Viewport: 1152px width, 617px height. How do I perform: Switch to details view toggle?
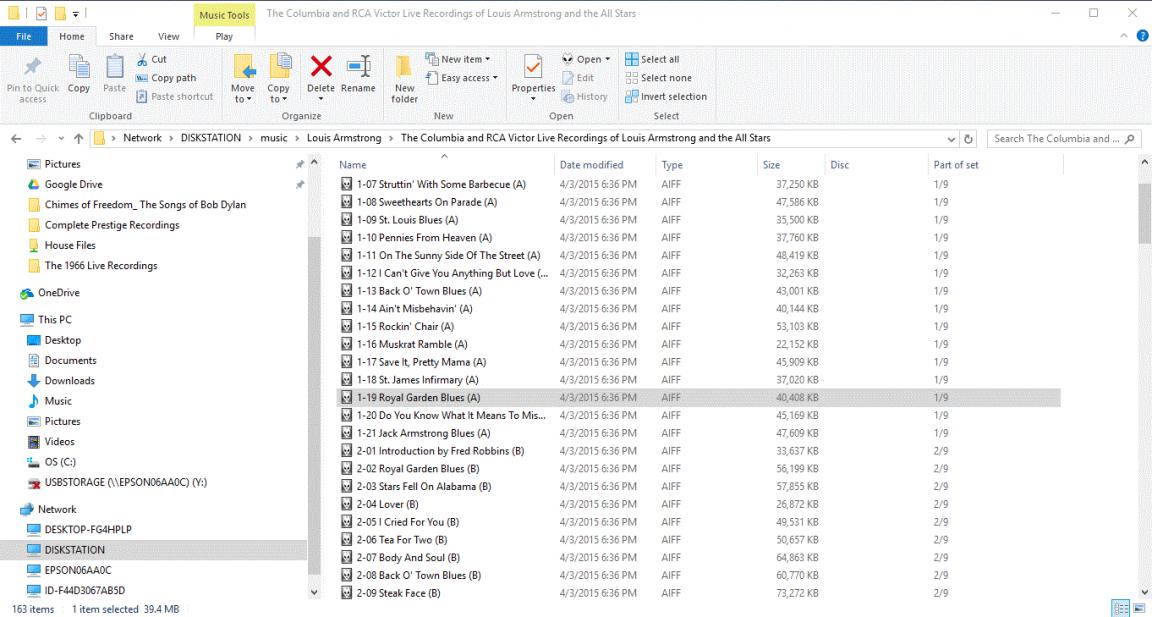(x=1122, y=609)
